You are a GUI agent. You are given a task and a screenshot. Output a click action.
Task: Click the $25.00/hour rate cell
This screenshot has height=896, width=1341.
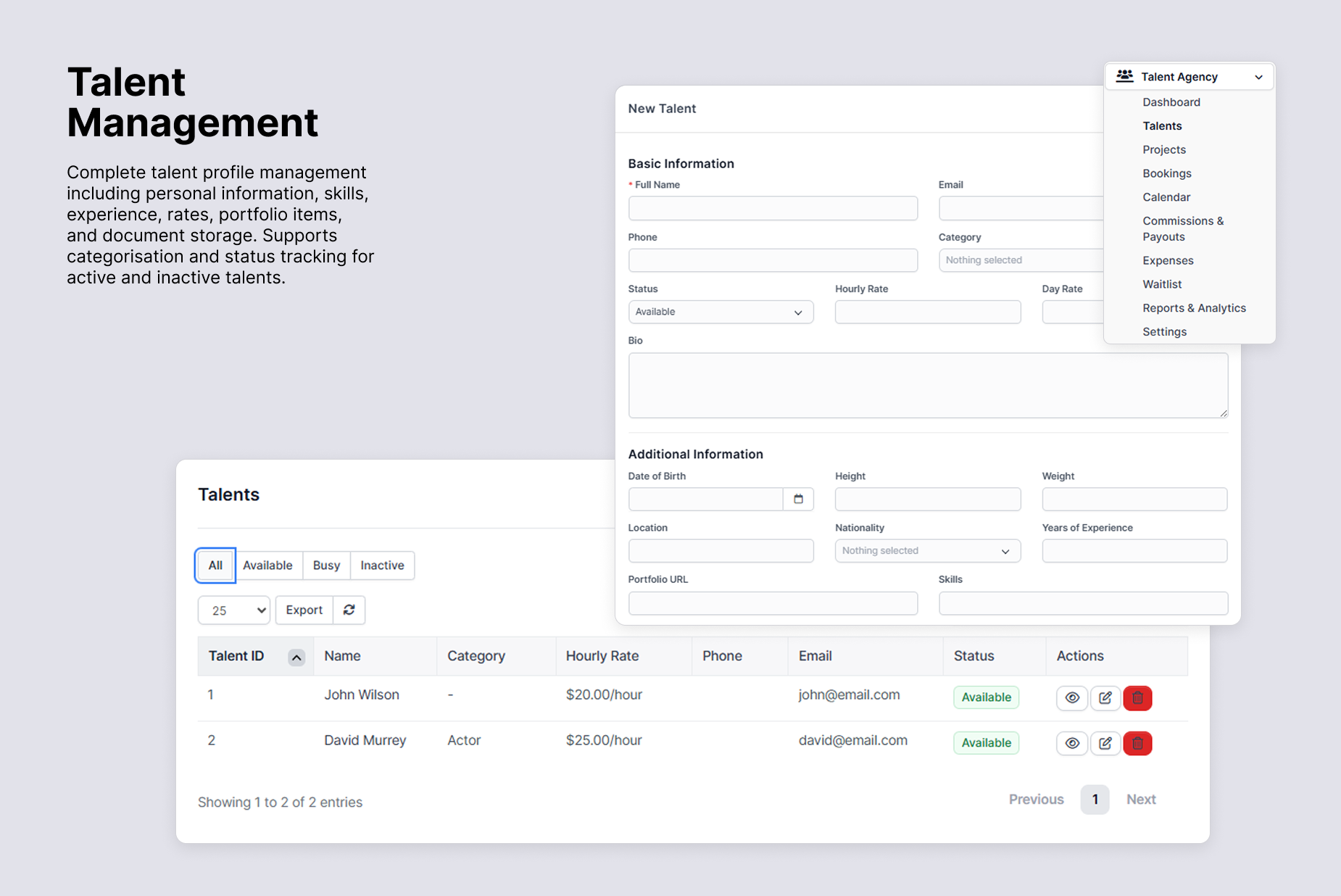604,740
